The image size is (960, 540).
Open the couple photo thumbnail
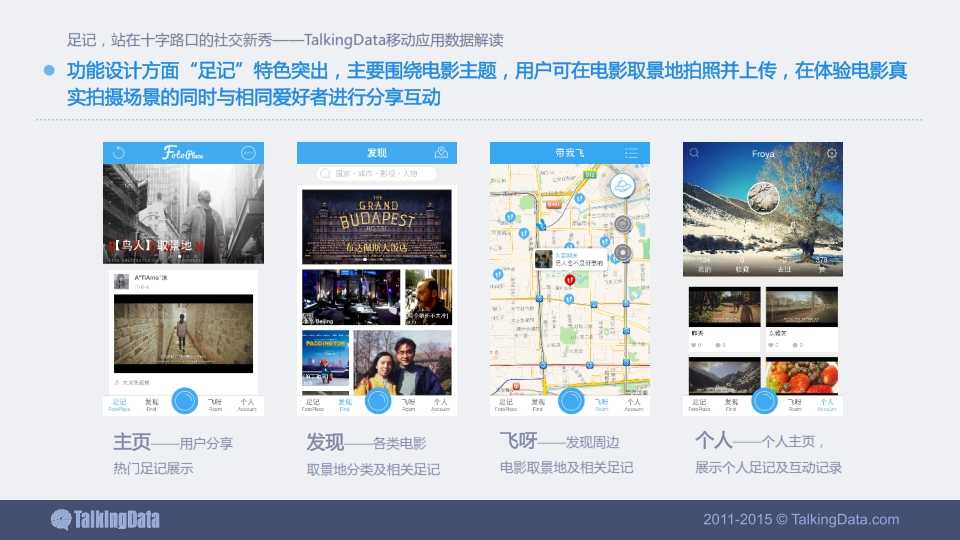(403, 362)
